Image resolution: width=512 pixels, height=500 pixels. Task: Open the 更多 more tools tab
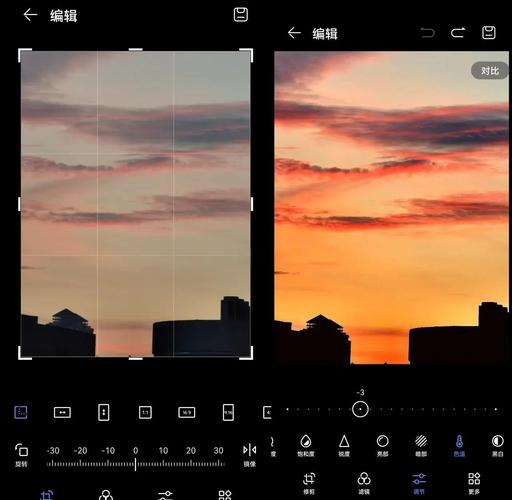[474, 483]
